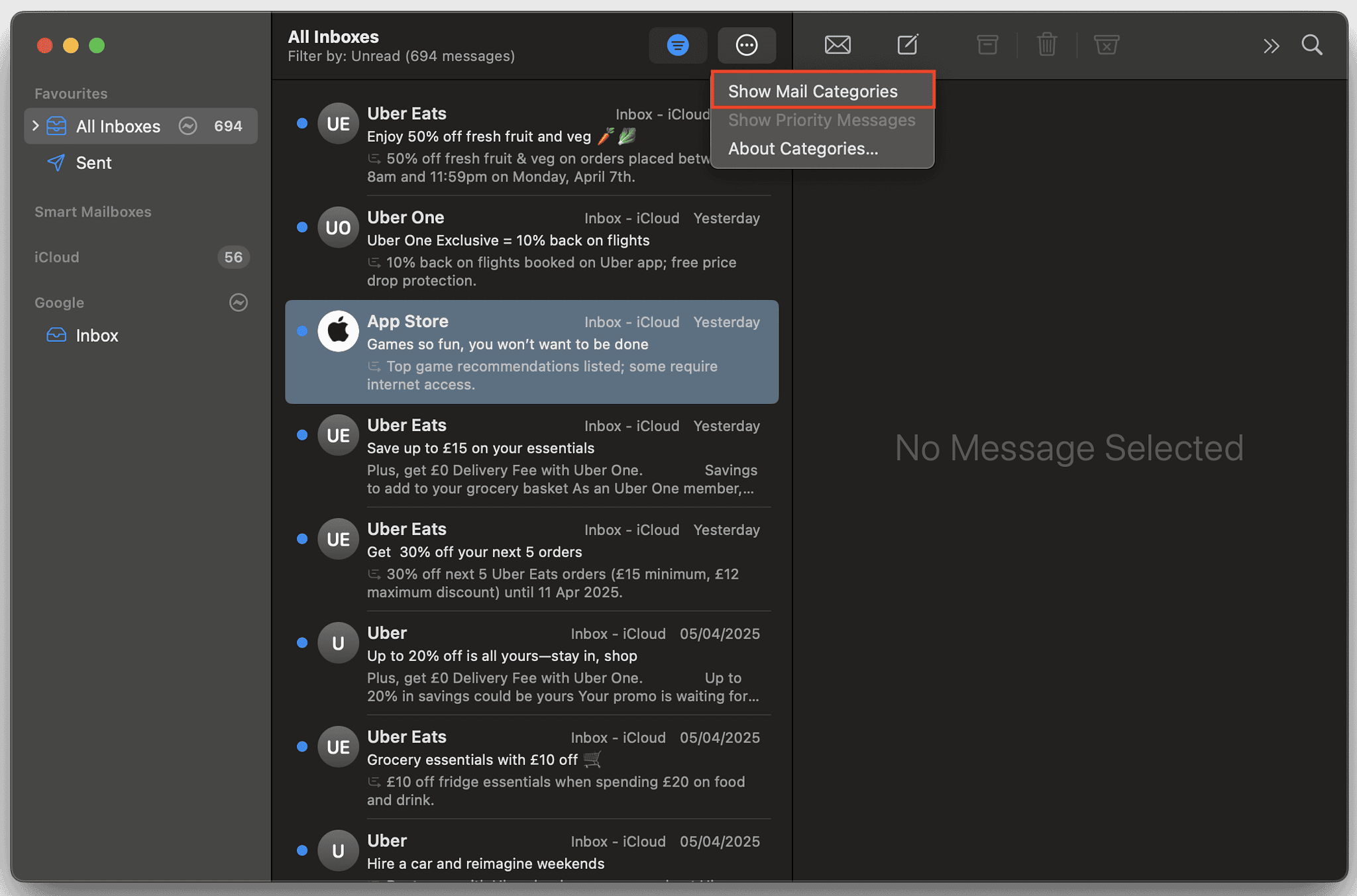Click the unread dot beside the Uber One email

click(302, 227)
